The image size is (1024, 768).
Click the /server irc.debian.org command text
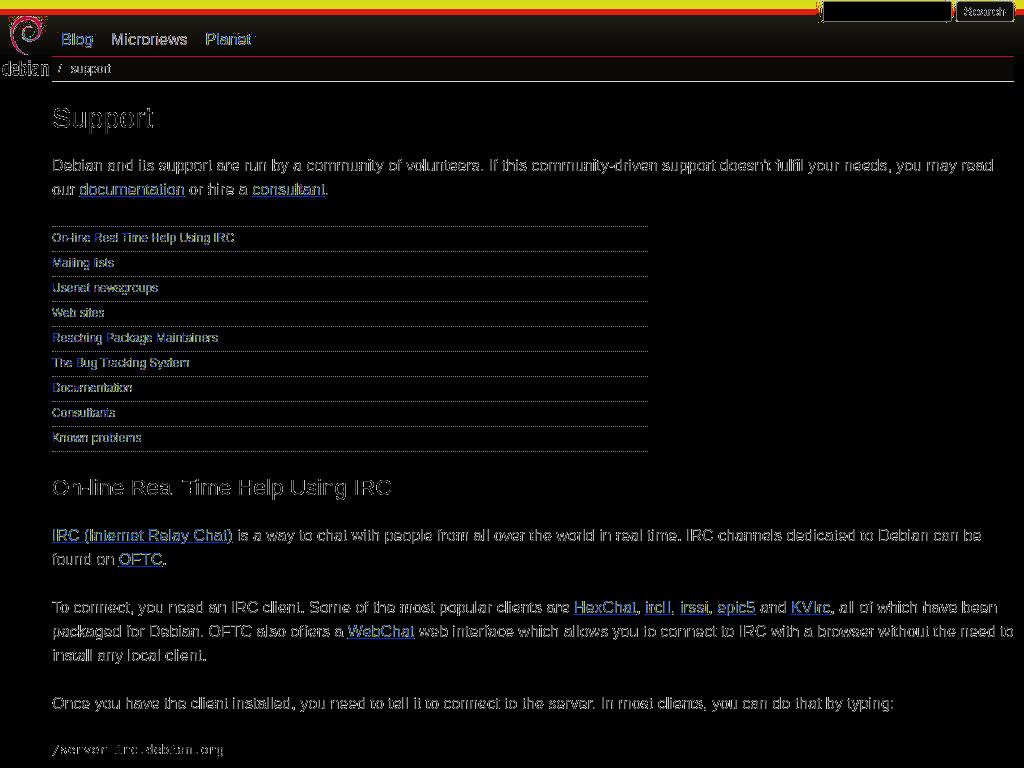[138, 749]
